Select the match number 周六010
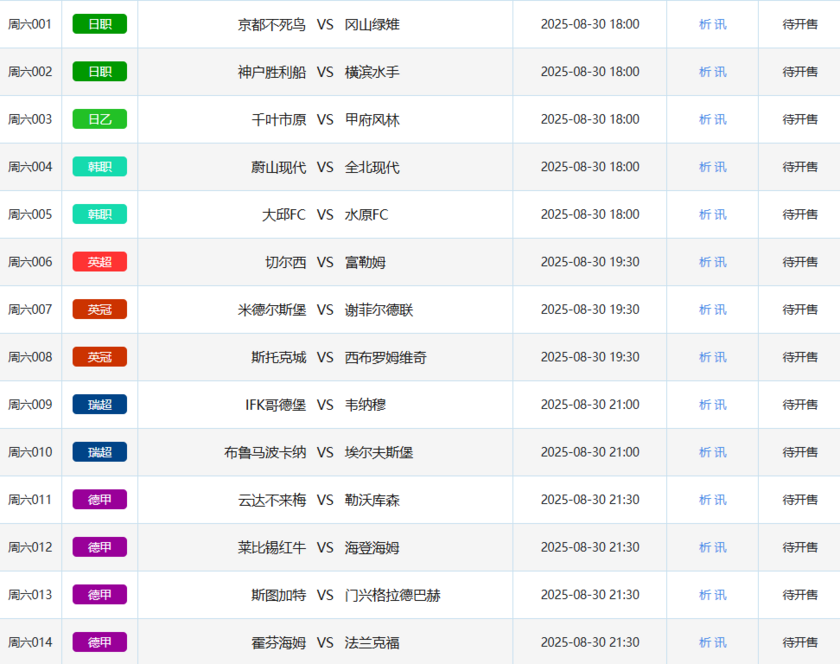Screen dimensions: 840x664 point(30,452)
